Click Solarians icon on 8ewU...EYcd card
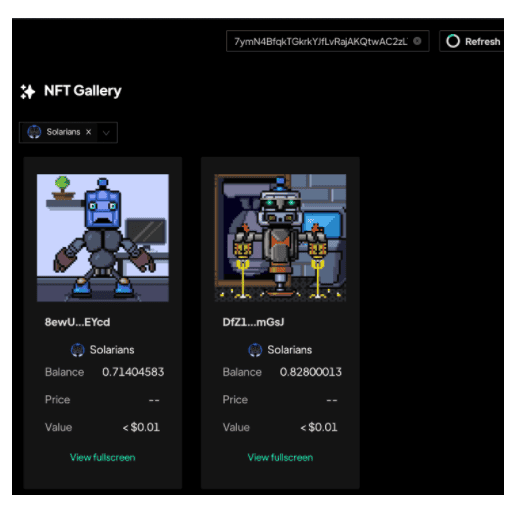The height and width of the screenshot is (505, 518). [x=78, y=350]
